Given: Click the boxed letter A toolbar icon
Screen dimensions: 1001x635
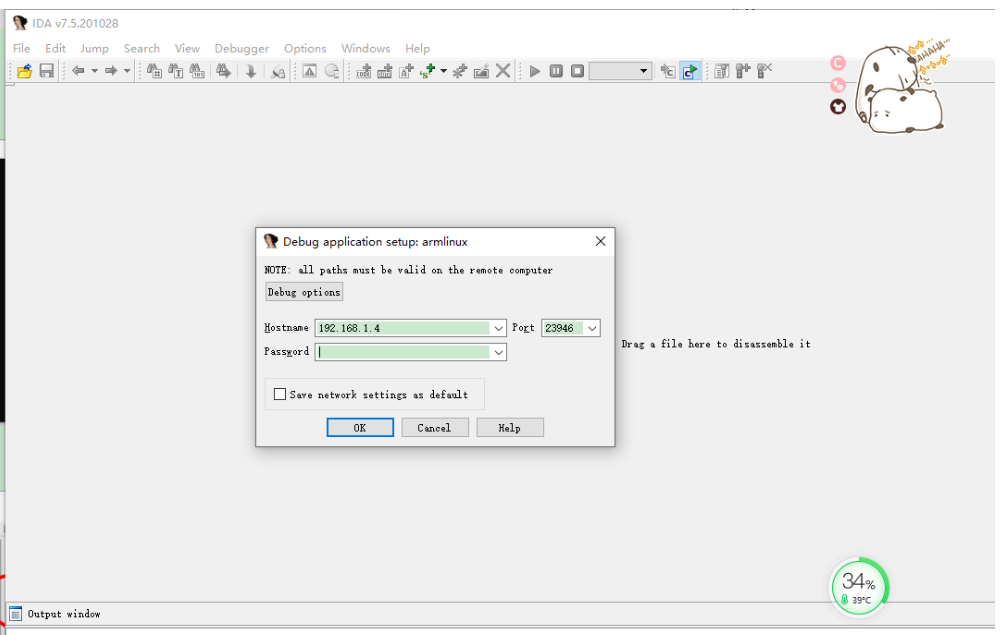Looking at the screenshot, I should click(310, 71).
